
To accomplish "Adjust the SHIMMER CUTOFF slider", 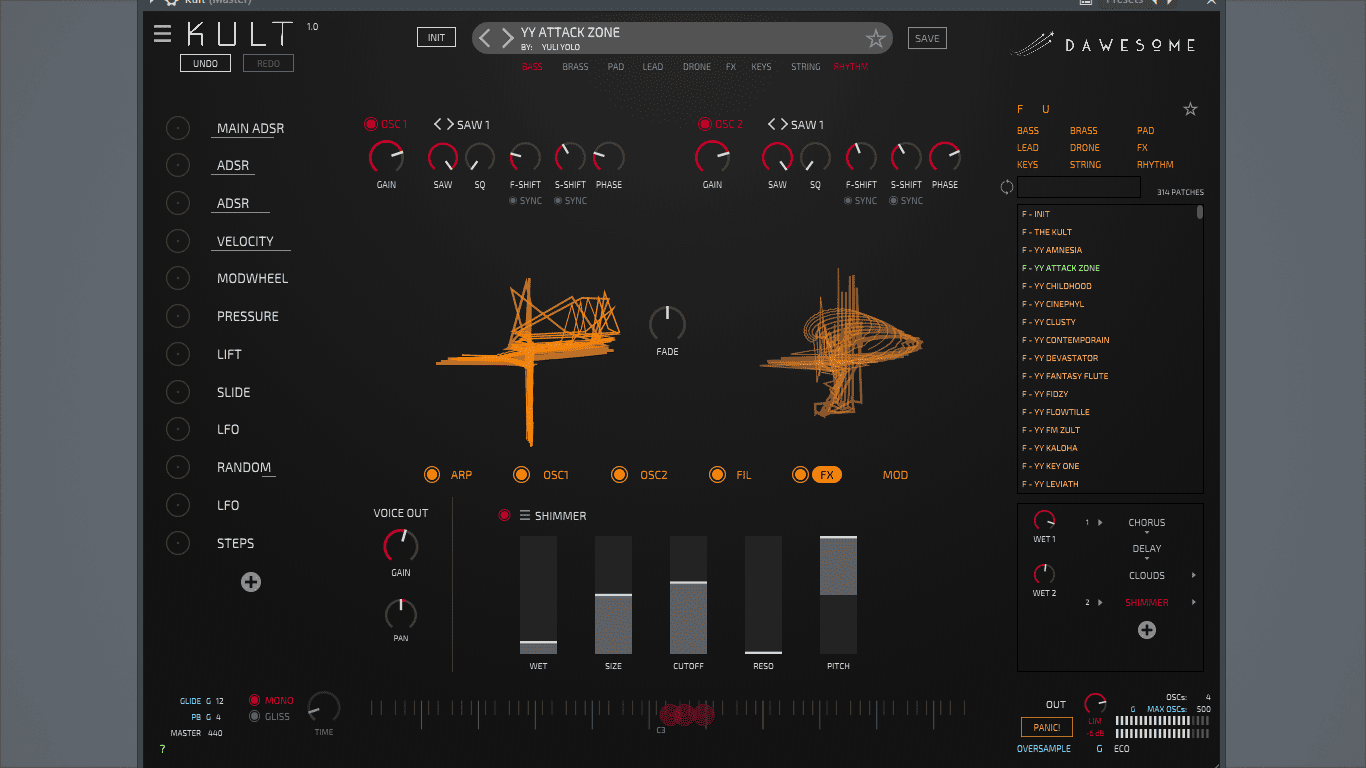I will [x=688, y=595].
